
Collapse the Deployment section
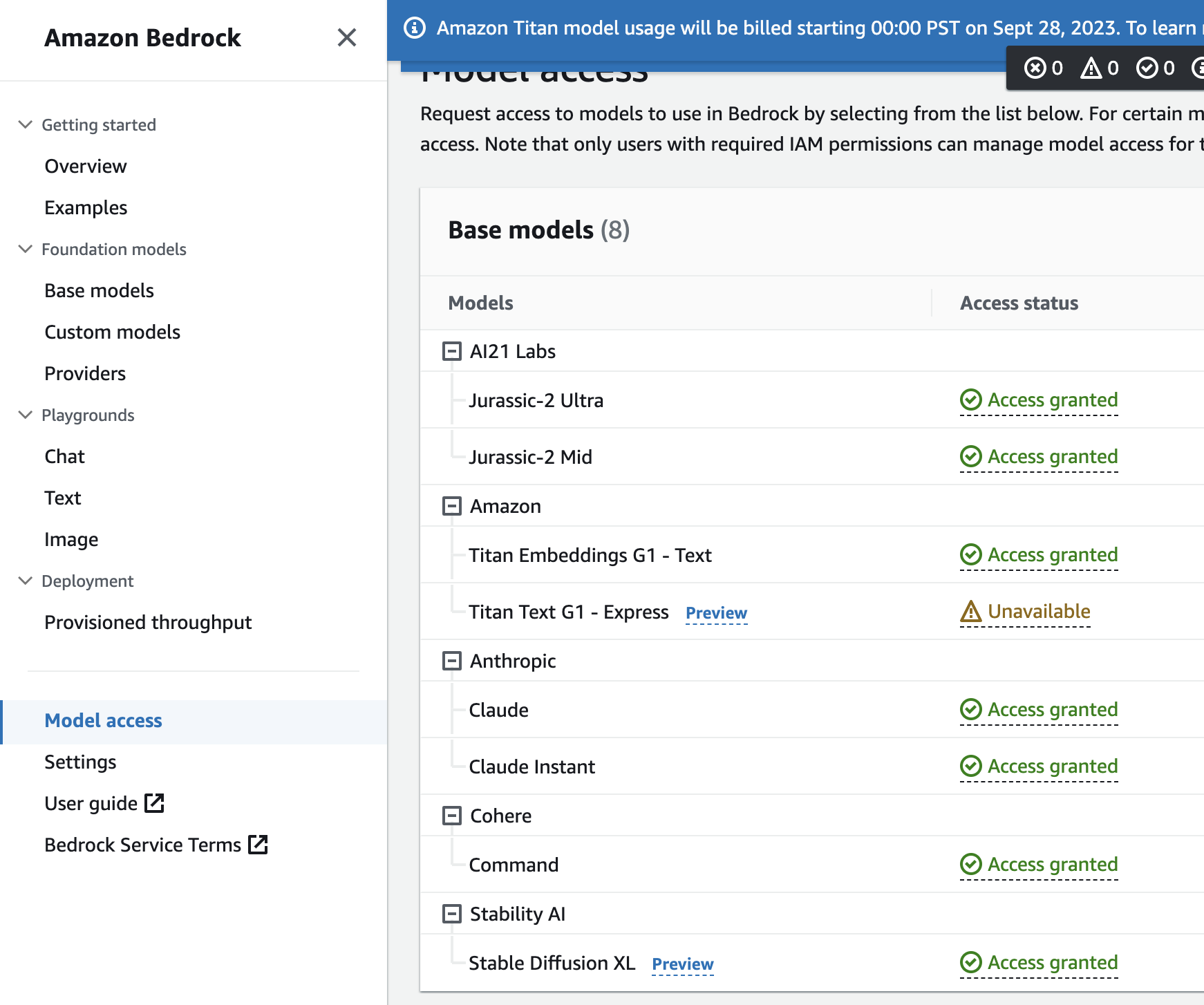[x=26, y=581]
